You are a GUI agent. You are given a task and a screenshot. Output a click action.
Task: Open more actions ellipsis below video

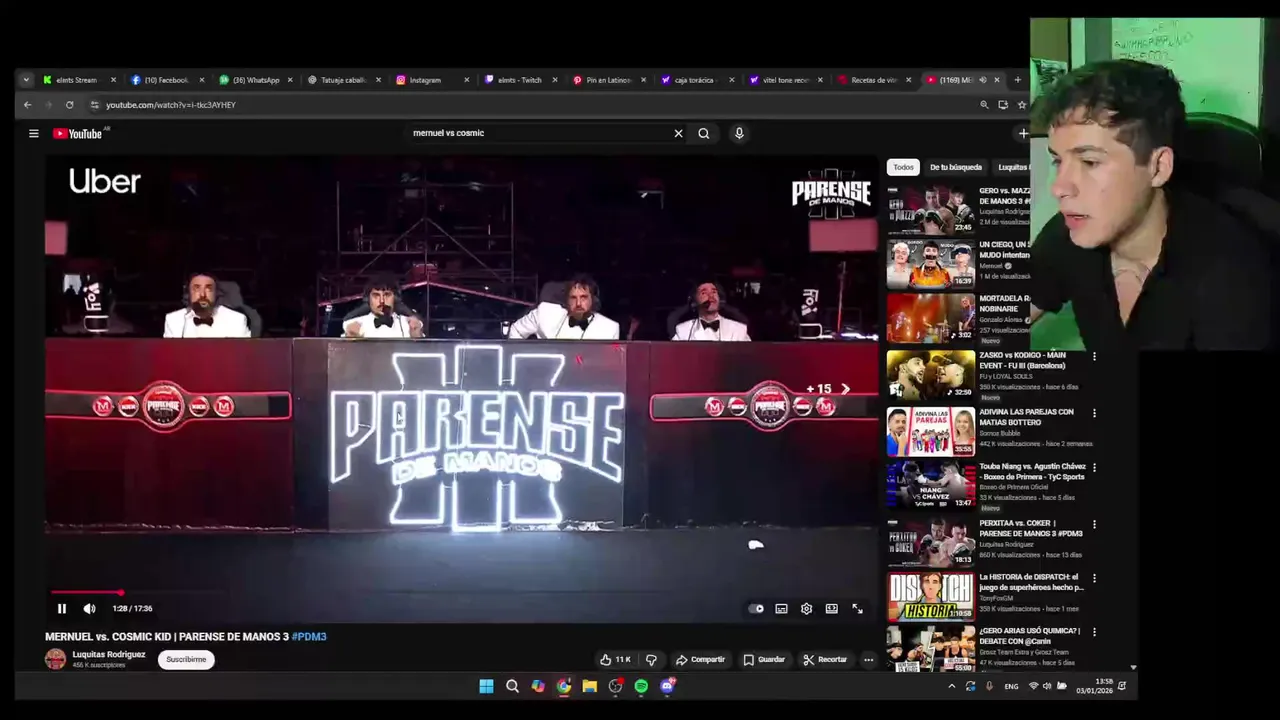pyautogui.click(x=868, y=659)
